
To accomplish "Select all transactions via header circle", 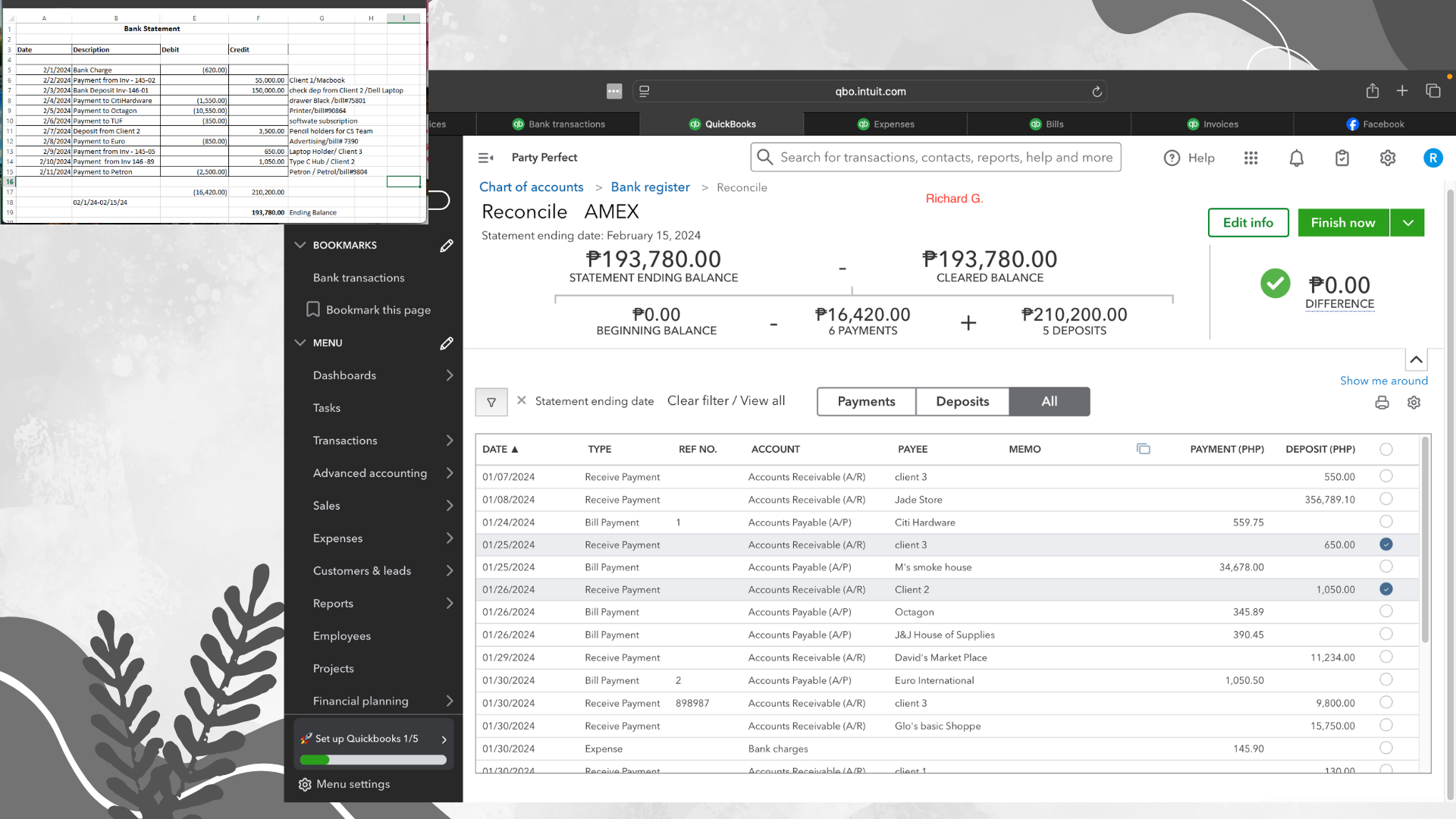I will (1386, 449).
